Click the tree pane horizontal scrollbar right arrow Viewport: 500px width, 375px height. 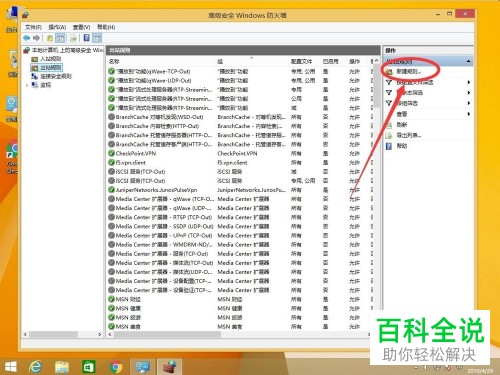(x=100, y=334)
